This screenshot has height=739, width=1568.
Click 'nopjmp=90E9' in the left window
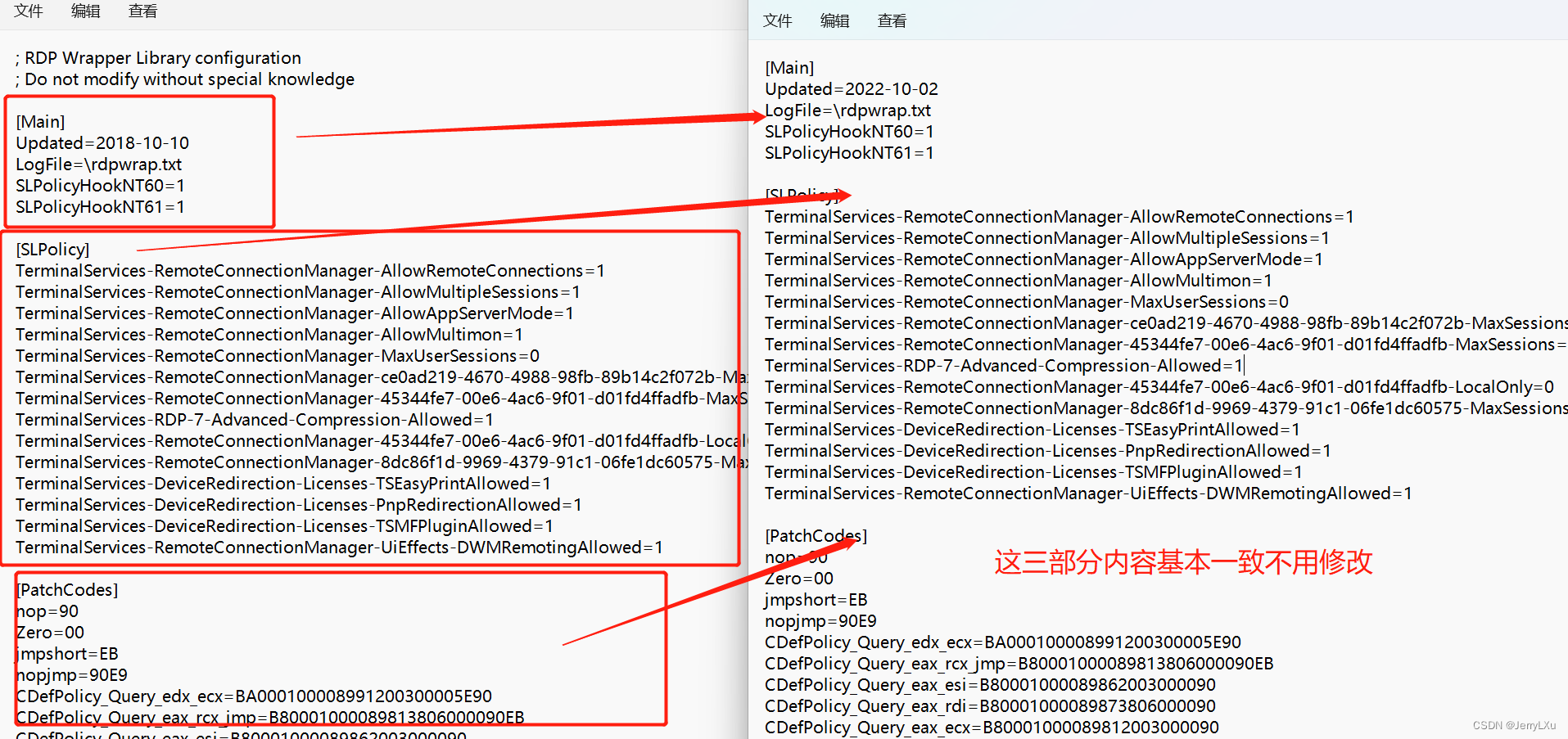pyautogui.click(x=72, y=675)
